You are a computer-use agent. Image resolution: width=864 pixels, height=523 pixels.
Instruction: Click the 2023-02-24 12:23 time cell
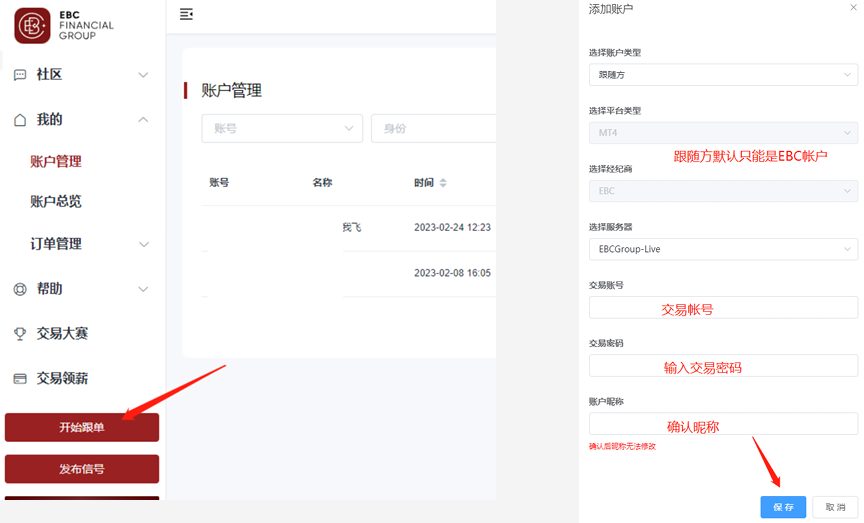pos(452,227)
